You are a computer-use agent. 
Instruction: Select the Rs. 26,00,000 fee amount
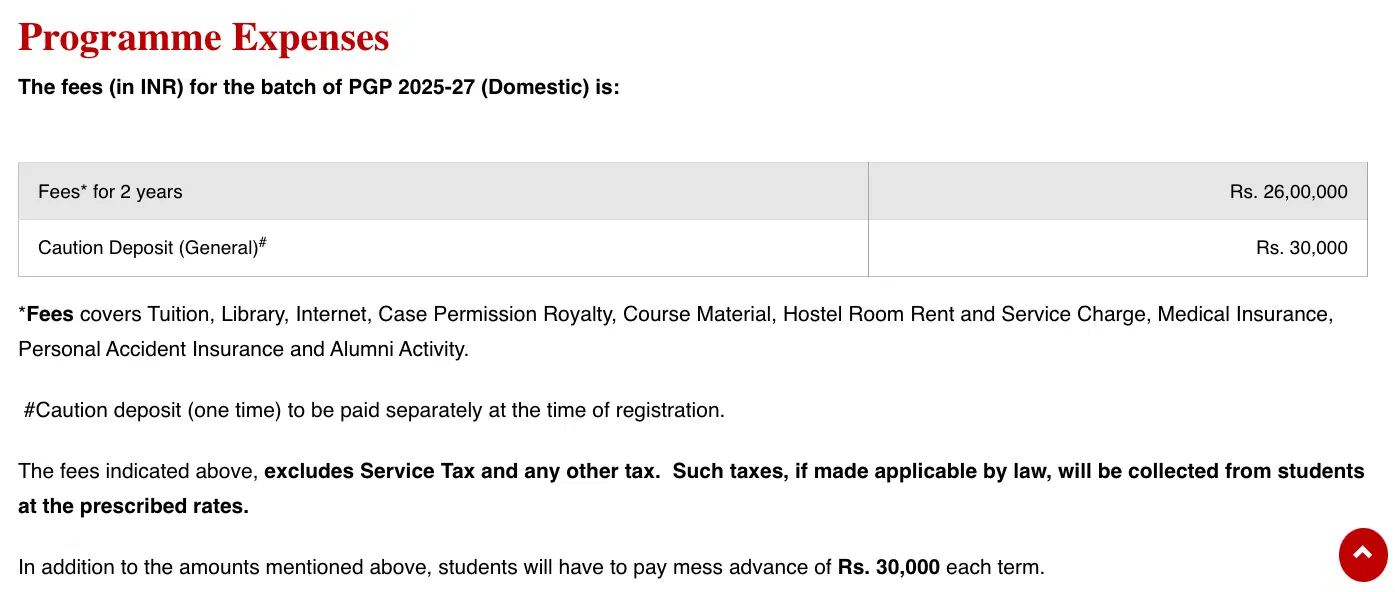1288,191
